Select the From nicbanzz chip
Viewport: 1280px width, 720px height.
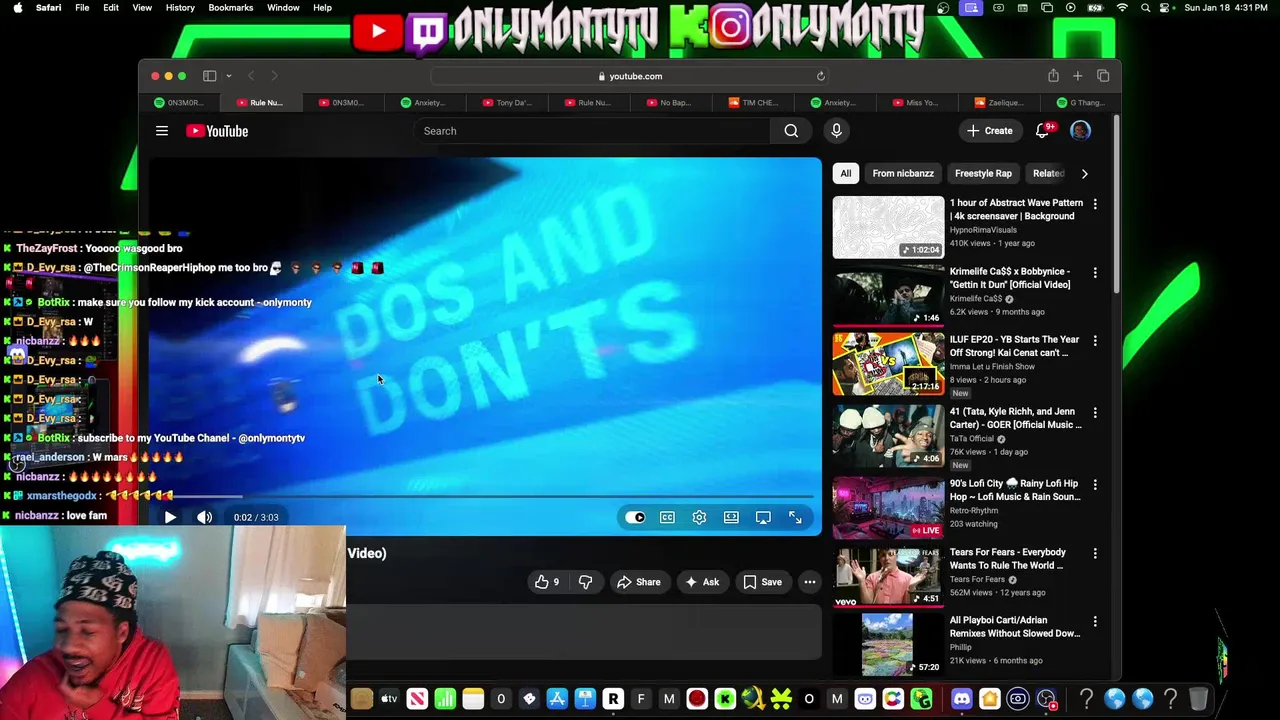coord(903,173)
